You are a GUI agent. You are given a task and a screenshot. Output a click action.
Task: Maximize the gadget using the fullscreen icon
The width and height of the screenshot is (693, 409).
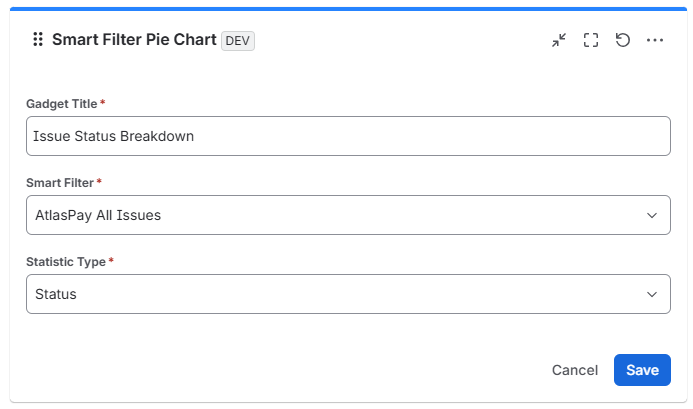(591, 40)
